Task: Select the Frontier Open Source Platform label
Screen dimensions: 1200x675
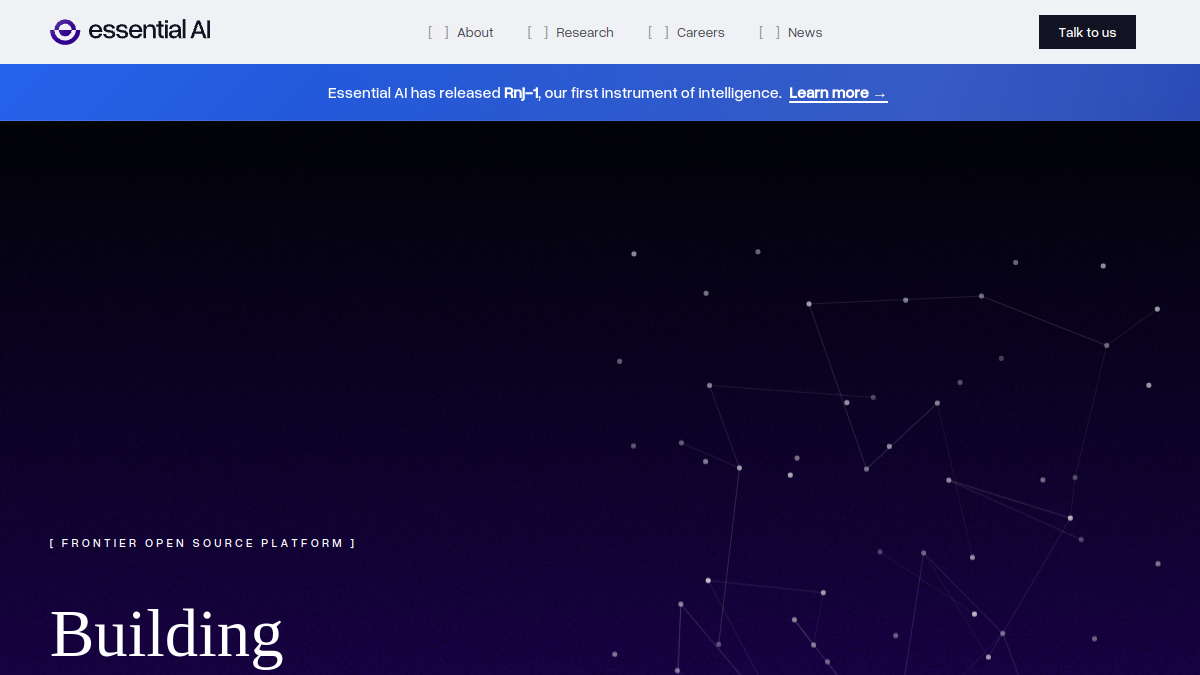Action: coord(203,543)
